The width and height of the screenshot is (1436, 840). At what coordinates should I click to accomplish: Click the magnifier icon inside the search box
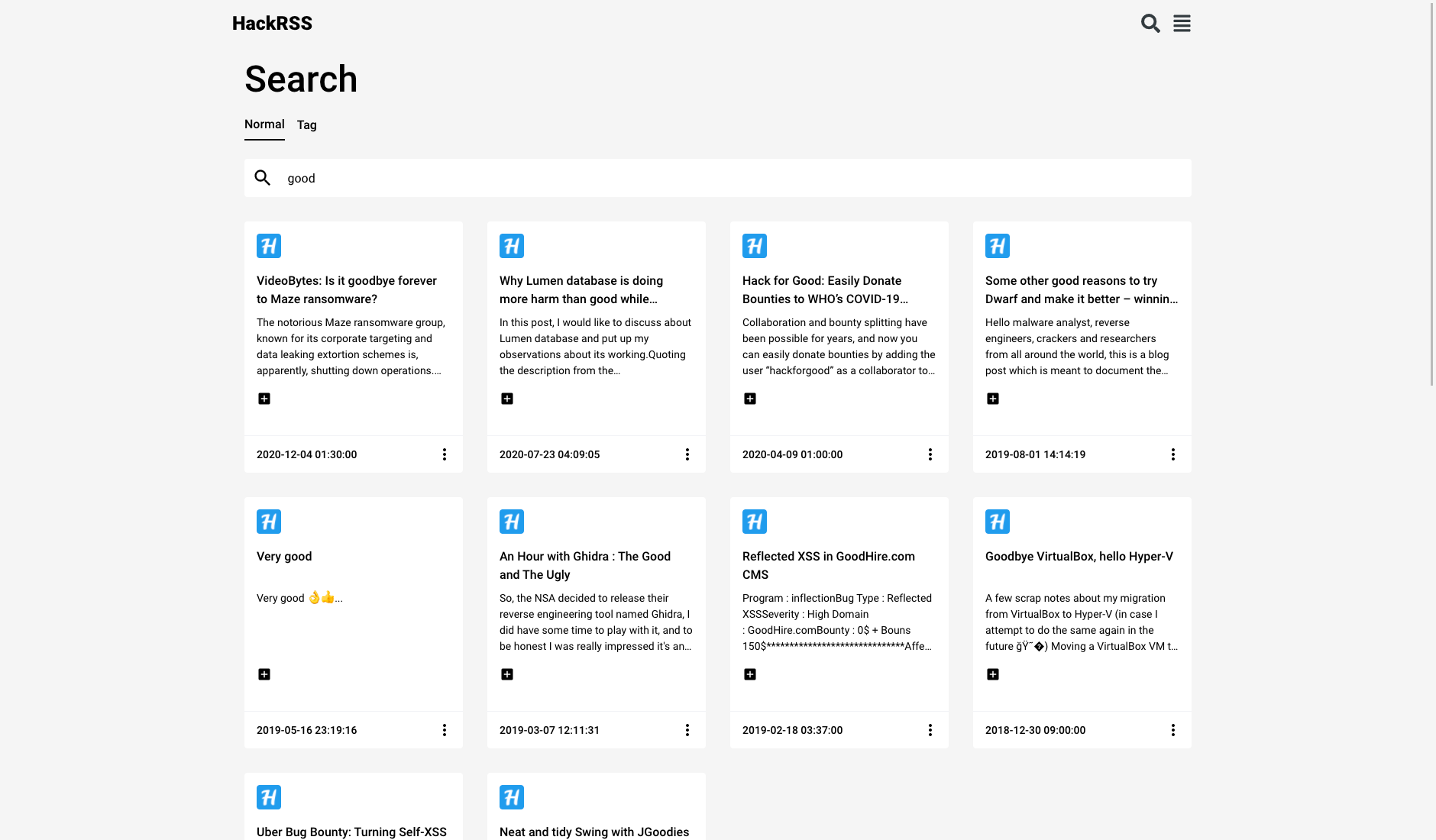pos(263,178)
